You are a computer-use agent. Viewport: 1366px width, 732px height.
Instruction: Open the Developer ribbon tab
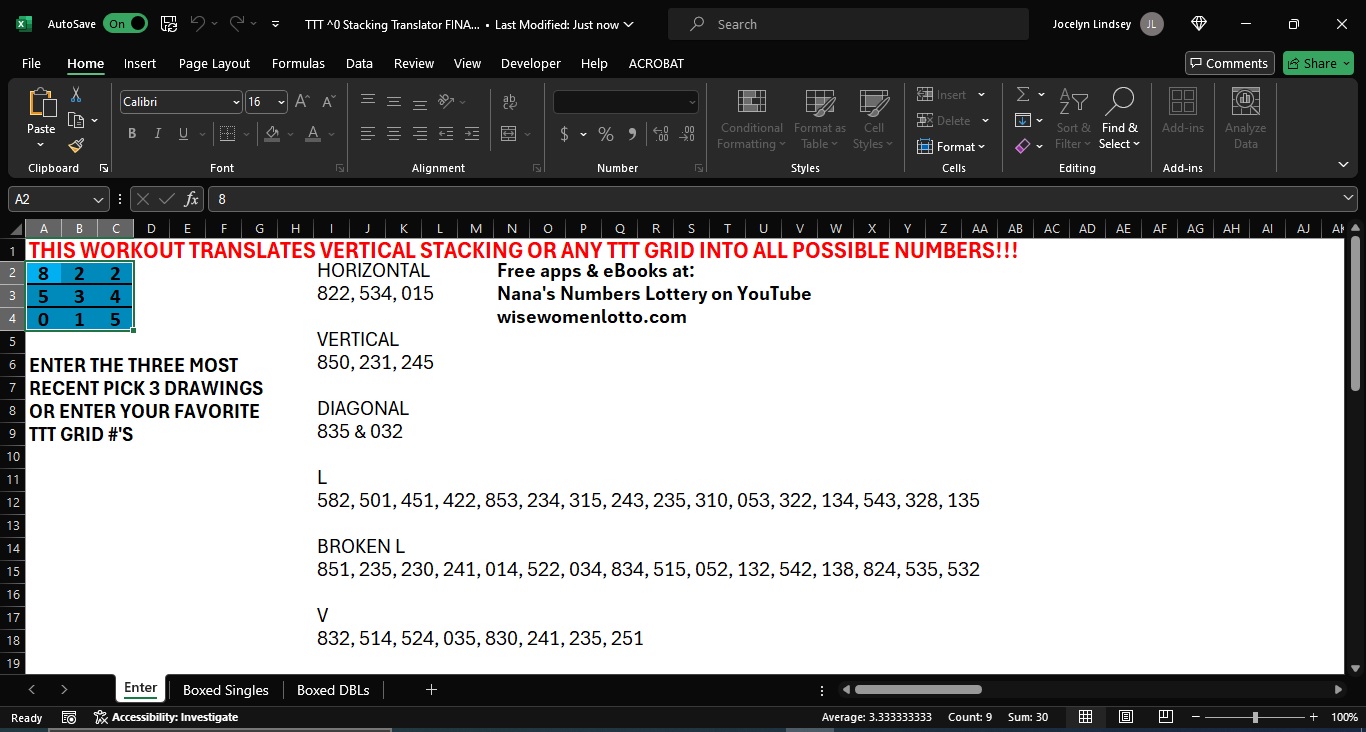[531, 63]
